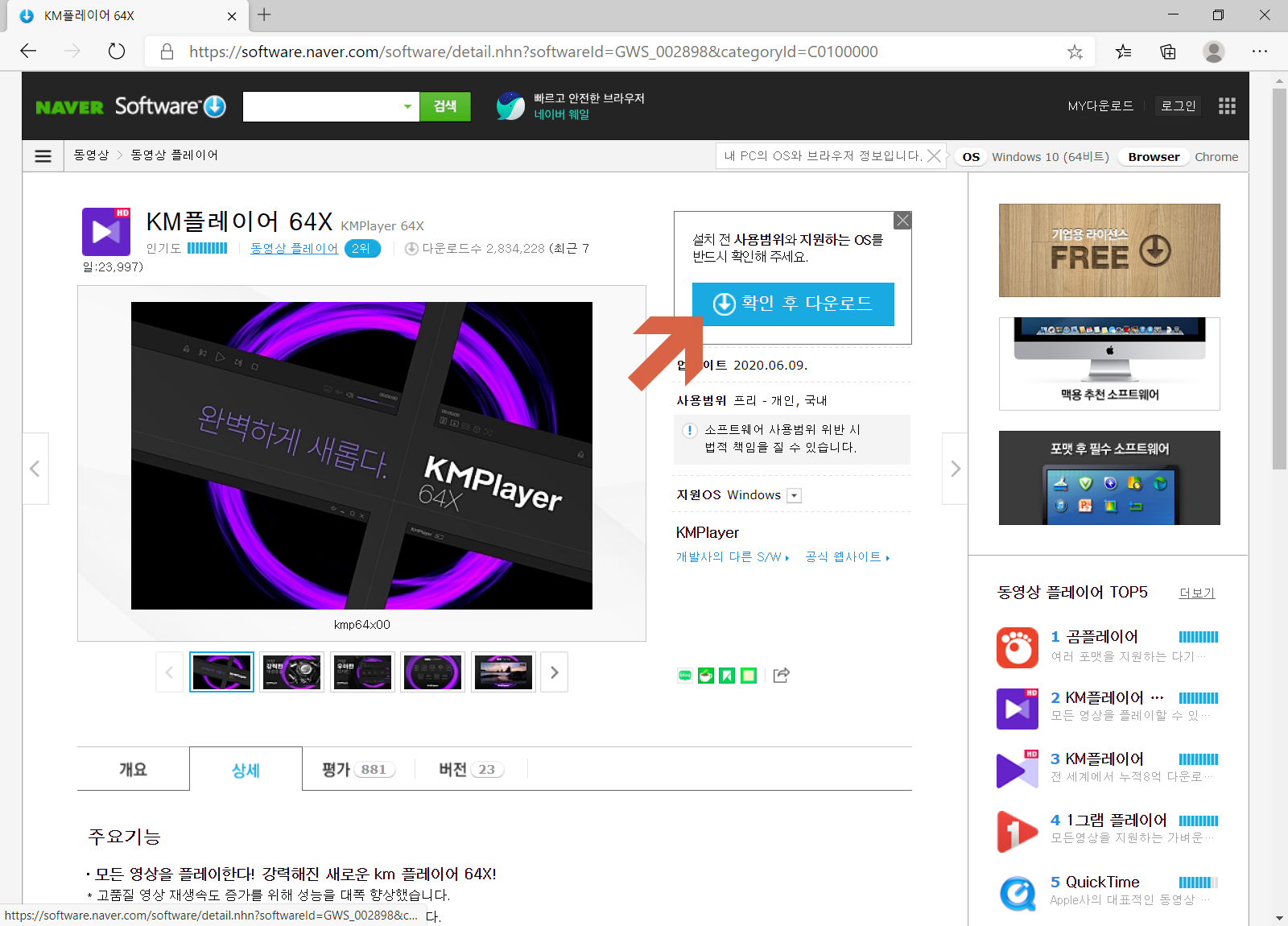
Task: Open the browser settings ellipsis menu
Action: pos(1260,52)
